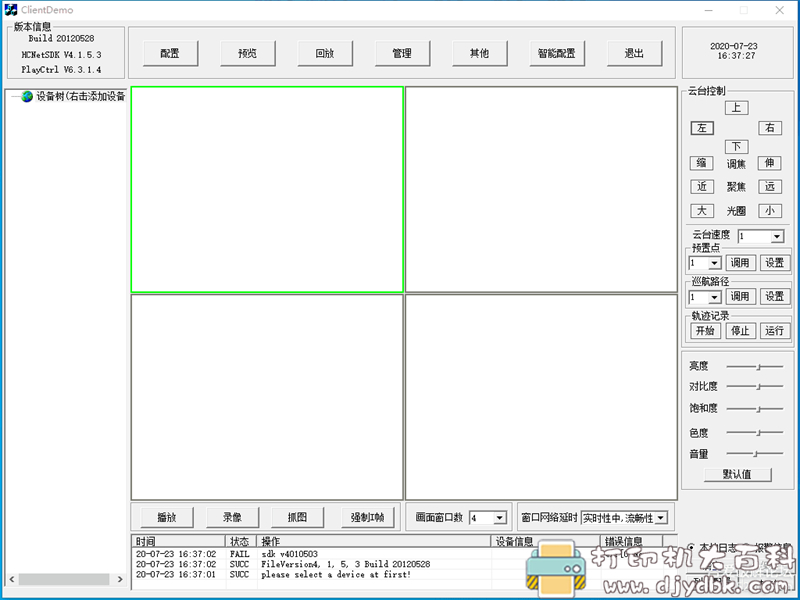Run recorded track with 运行
Screen dimensions: 800x600
pos(774,331)
